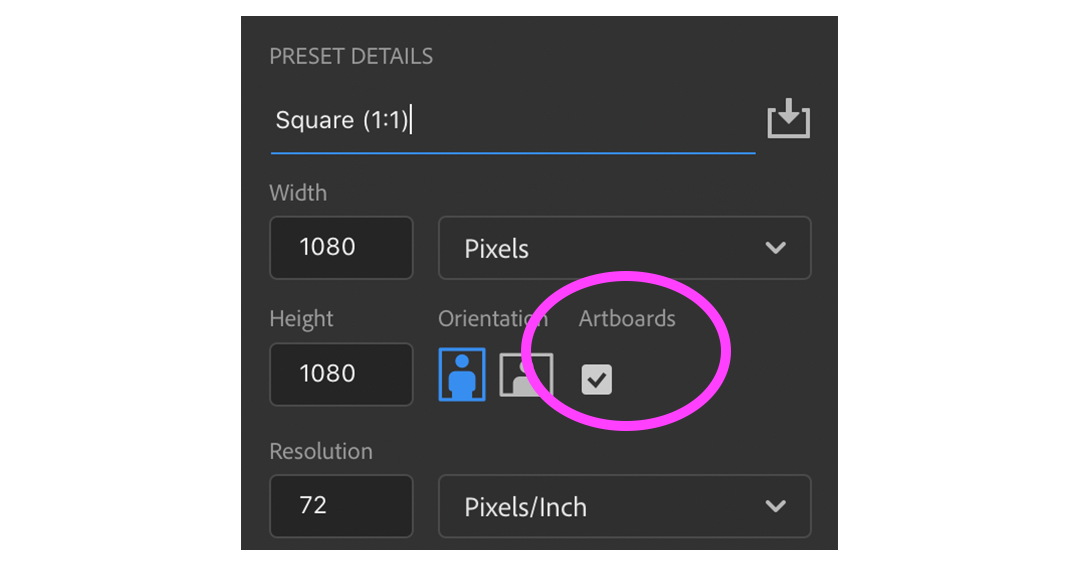Uncheck the Artboards checkbox

596,379
